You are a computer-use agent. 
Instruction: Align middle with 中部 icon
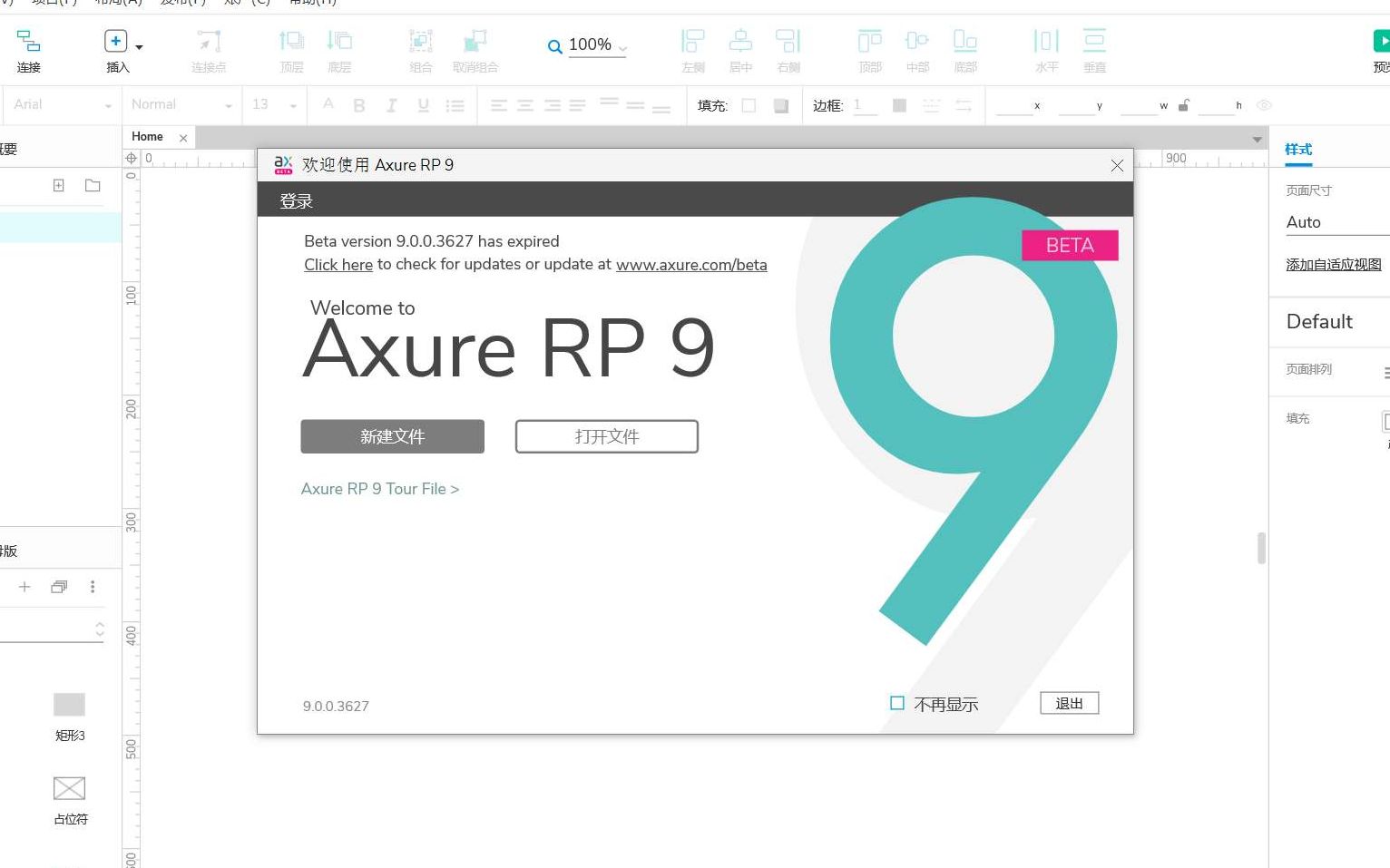917,41
